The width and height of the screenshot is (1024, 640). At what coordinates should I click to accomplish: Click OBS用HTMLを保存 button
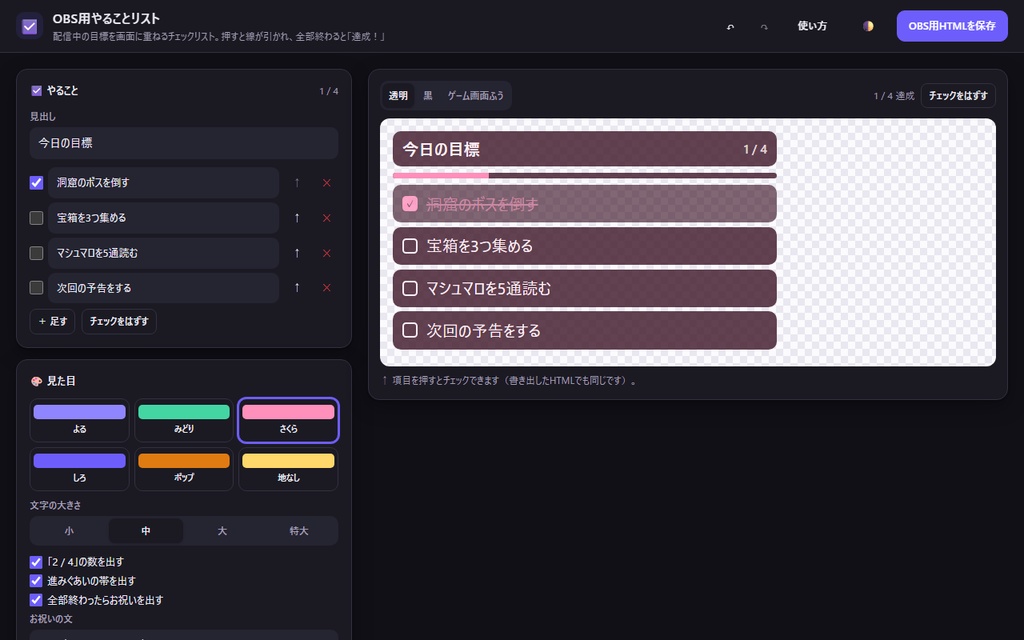[x=952, y=26]
